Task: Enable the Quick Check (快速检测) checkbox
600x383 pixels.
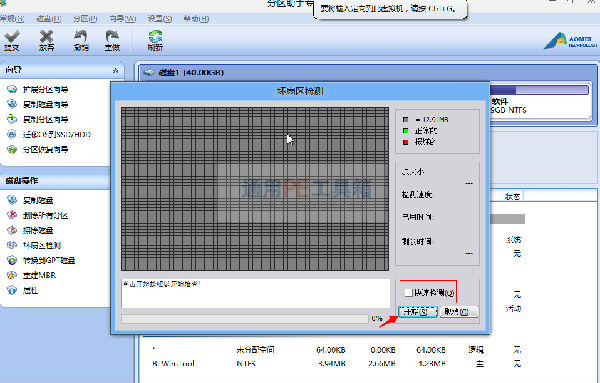Action: tap(408, 293)
